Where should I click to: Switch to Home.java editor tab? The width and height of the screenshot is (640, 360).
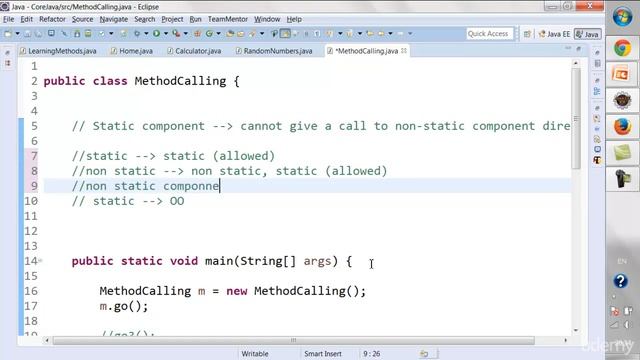point(132,51)
